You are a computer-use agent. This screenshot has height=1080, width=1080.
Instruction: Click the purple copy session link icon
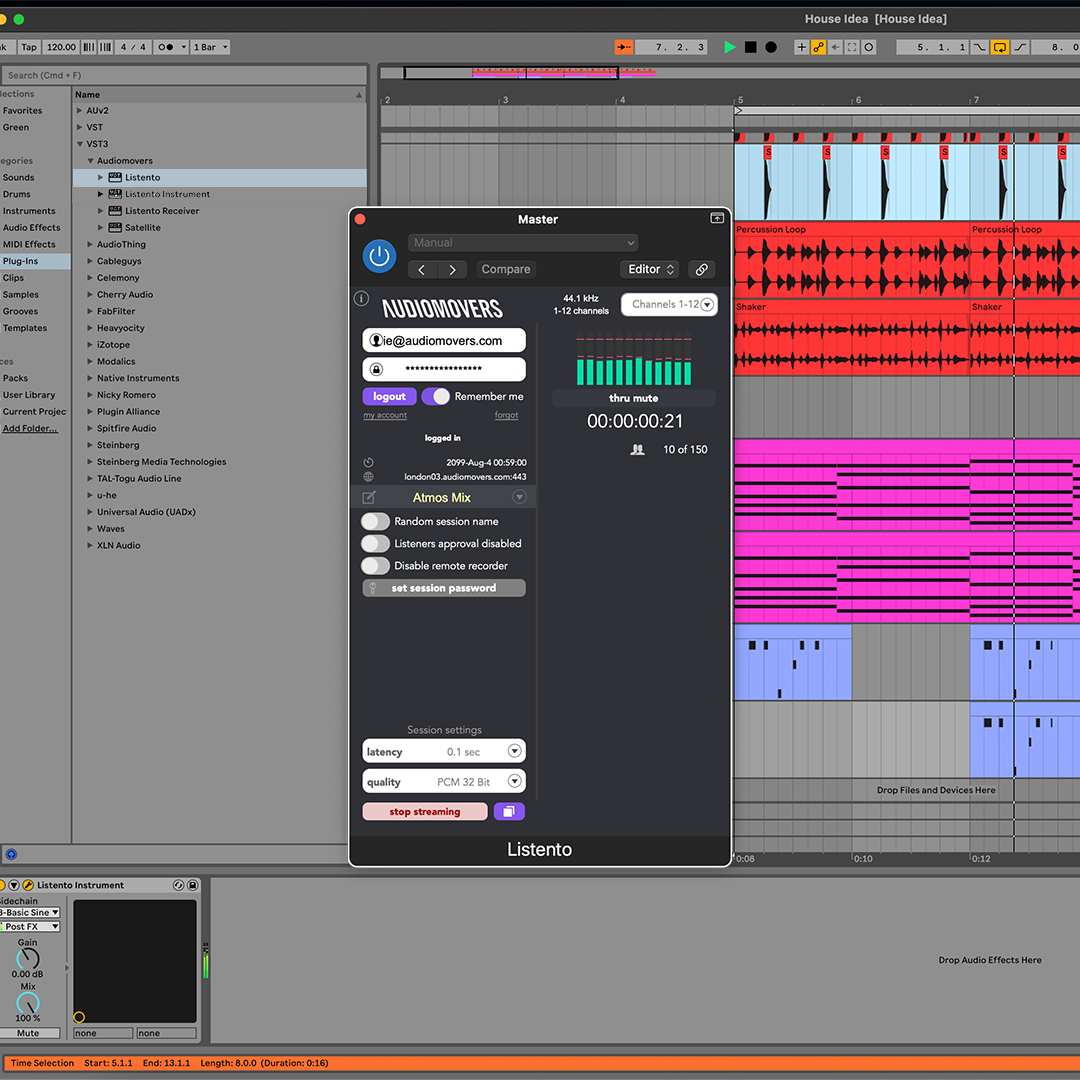click(x=509, y=811)
